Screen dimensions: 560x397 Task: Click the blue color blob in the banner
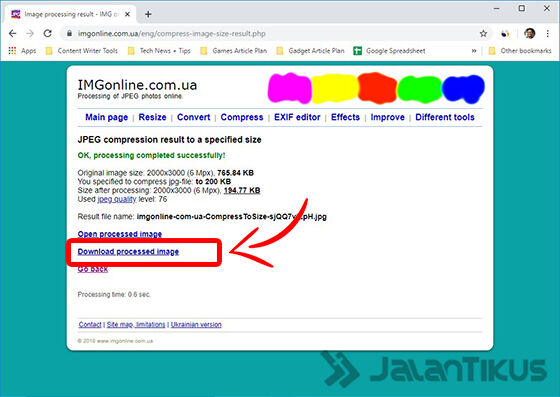coord(463,89)
